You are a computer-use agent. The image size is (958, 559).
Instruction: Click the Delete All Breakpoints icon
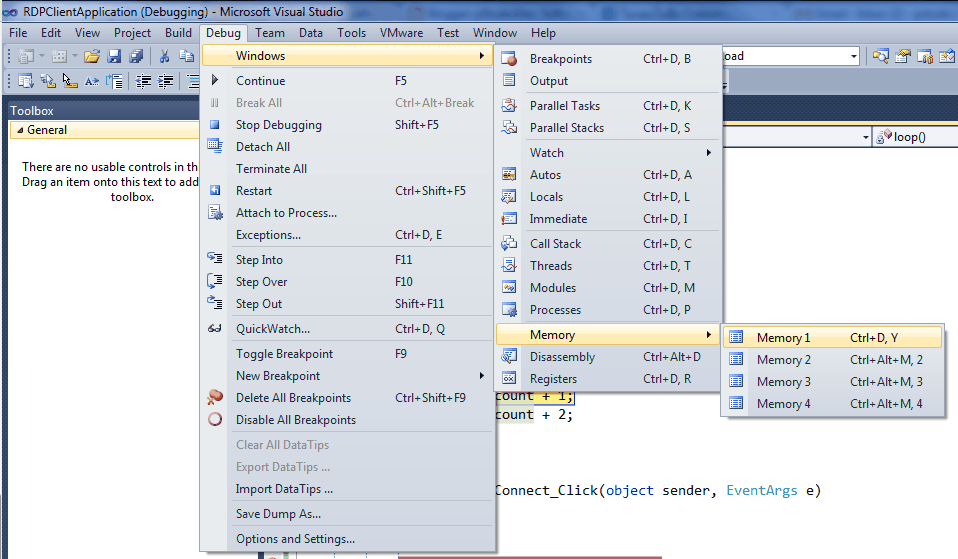(x=215, y=397)
